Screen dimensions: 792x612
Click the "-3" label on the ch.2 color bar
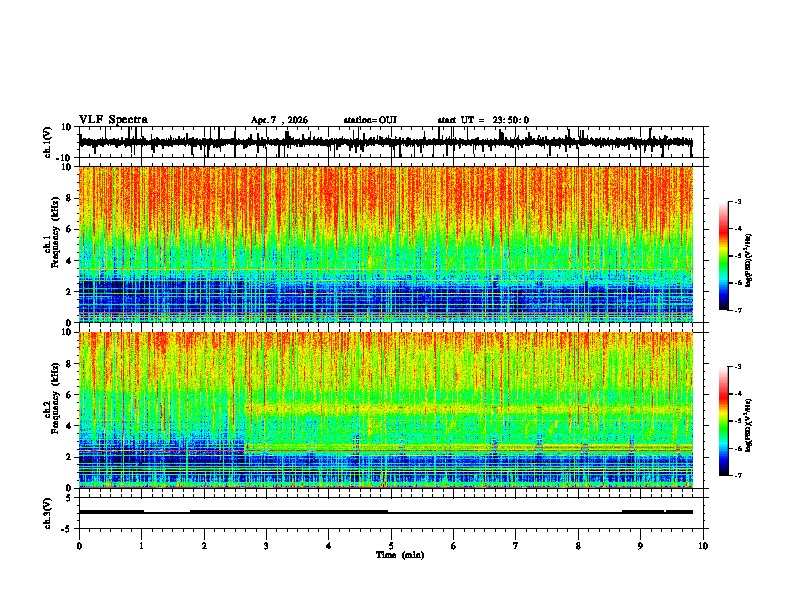[x=738, y=367]
